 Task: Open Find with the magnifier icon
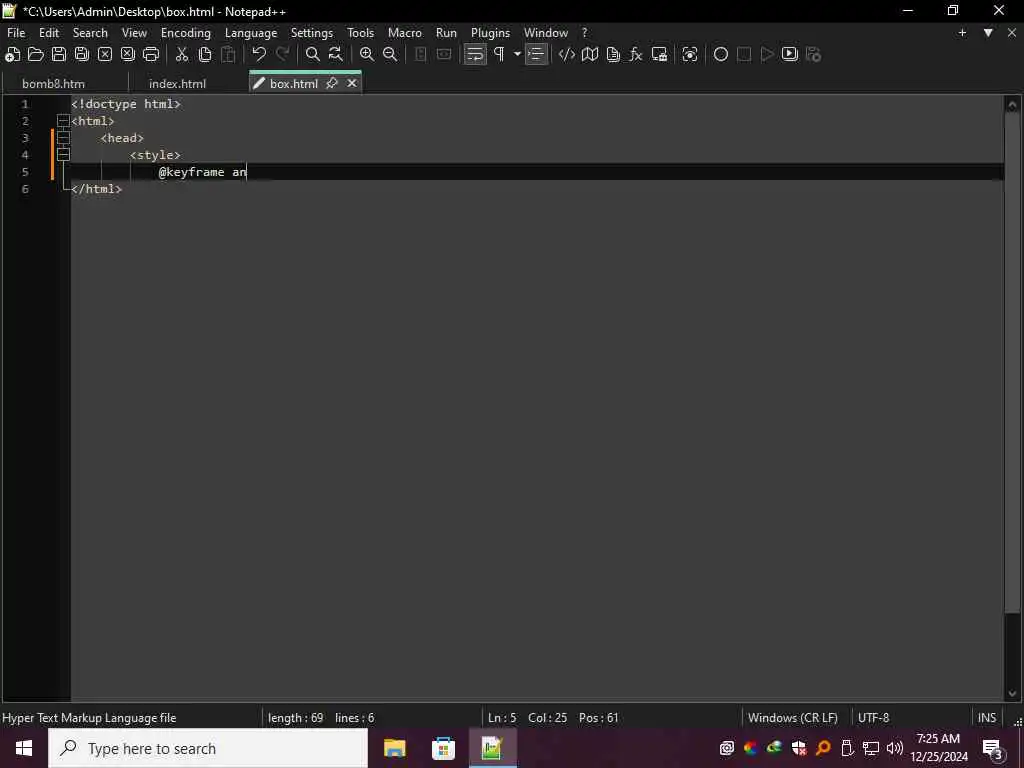[x=313, y=55]
